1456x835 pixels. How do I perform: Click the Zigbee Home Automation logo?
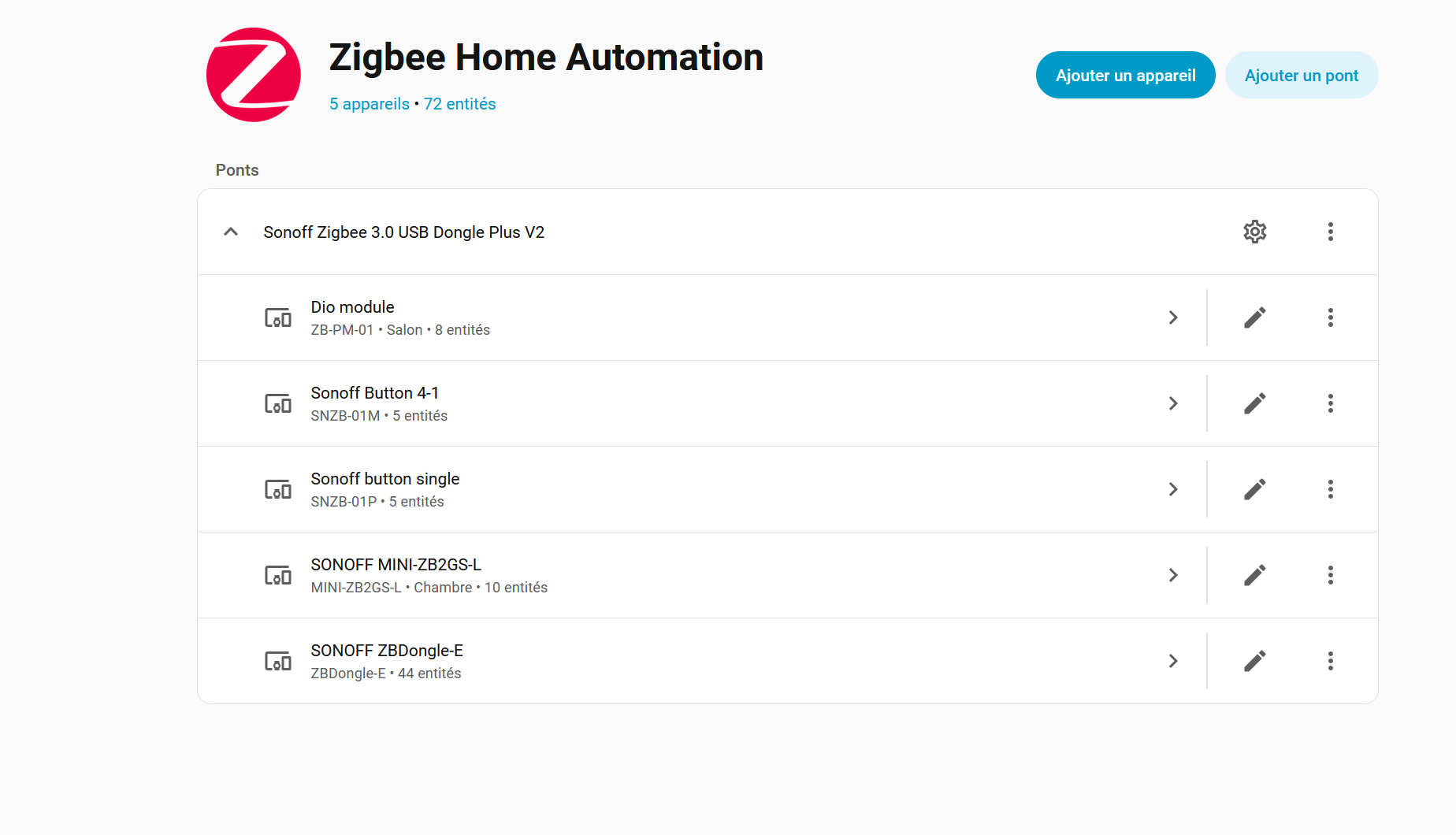pos(254,75)
